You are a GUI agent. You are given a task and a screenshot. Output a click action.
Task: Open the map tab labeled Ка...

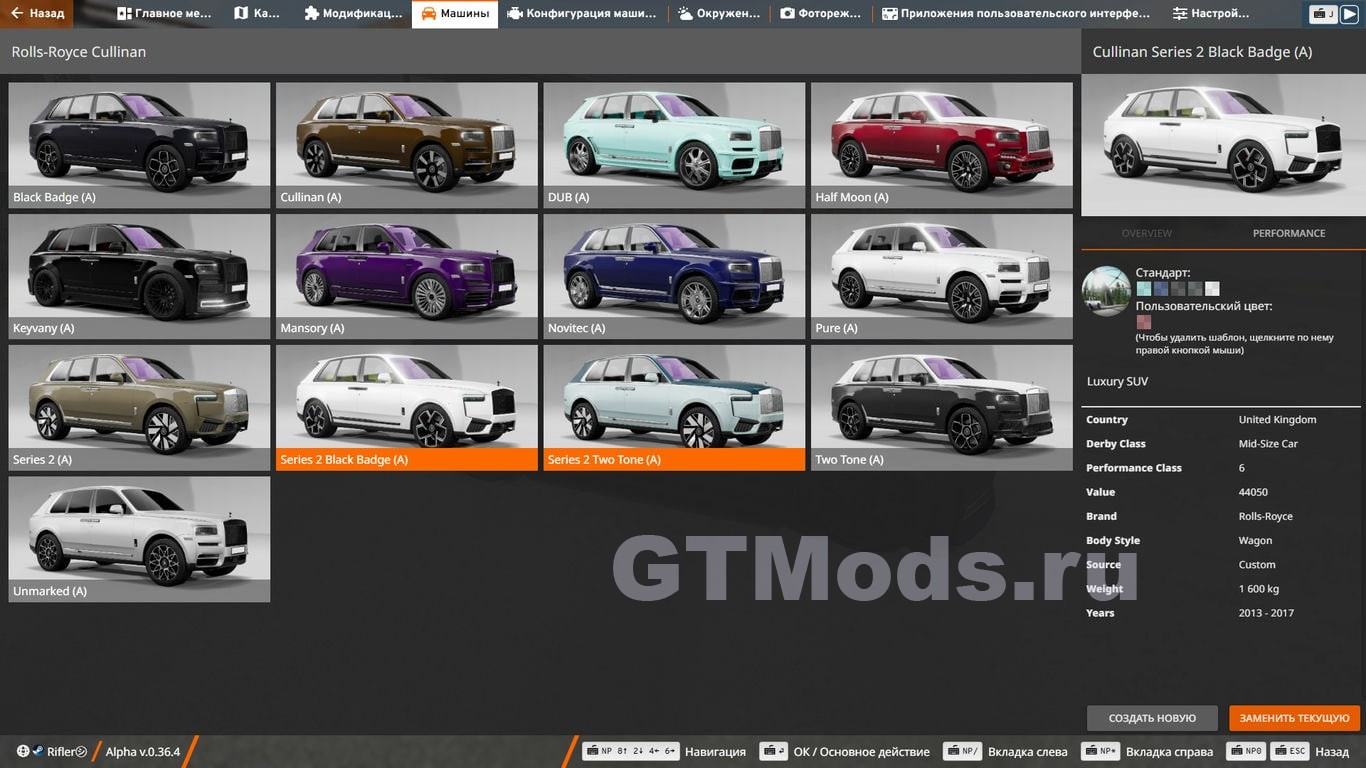coord(257,14)
